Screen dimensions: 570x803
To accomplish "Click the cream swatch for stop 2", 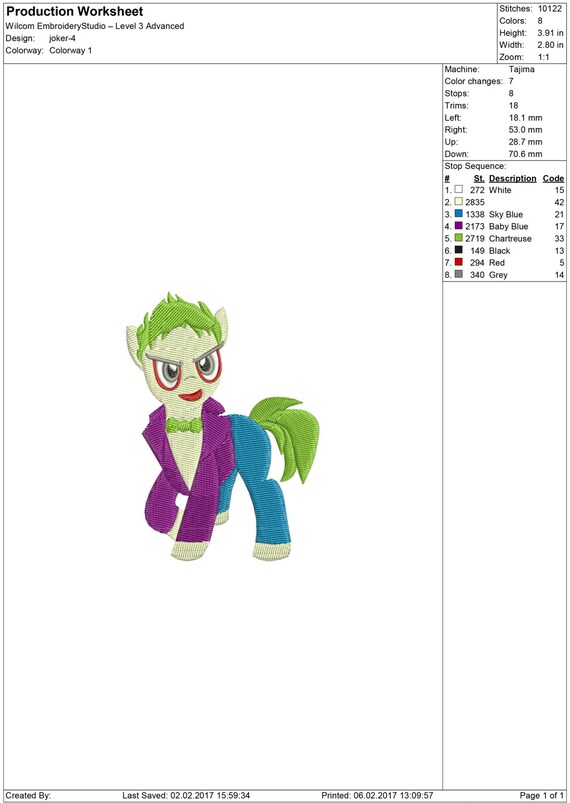I will 459,202.
